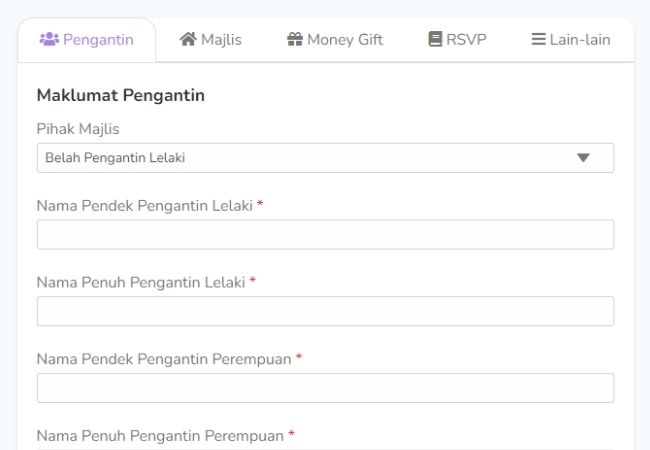
Task: Click the house icon beside Majlis
Action: point(188,39)
